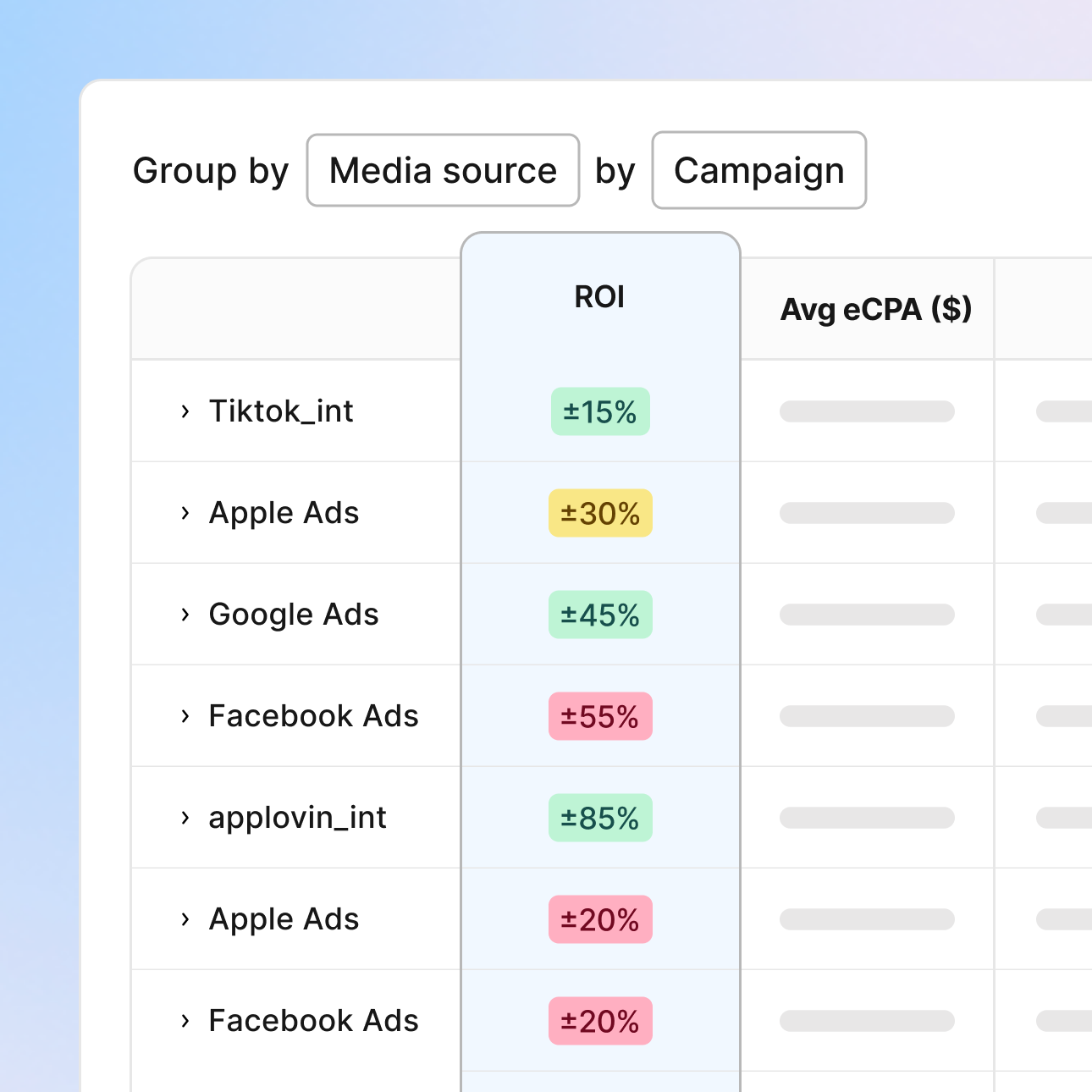Select the applovin_int media source label

pyautogui.click(x=297, y=818)
